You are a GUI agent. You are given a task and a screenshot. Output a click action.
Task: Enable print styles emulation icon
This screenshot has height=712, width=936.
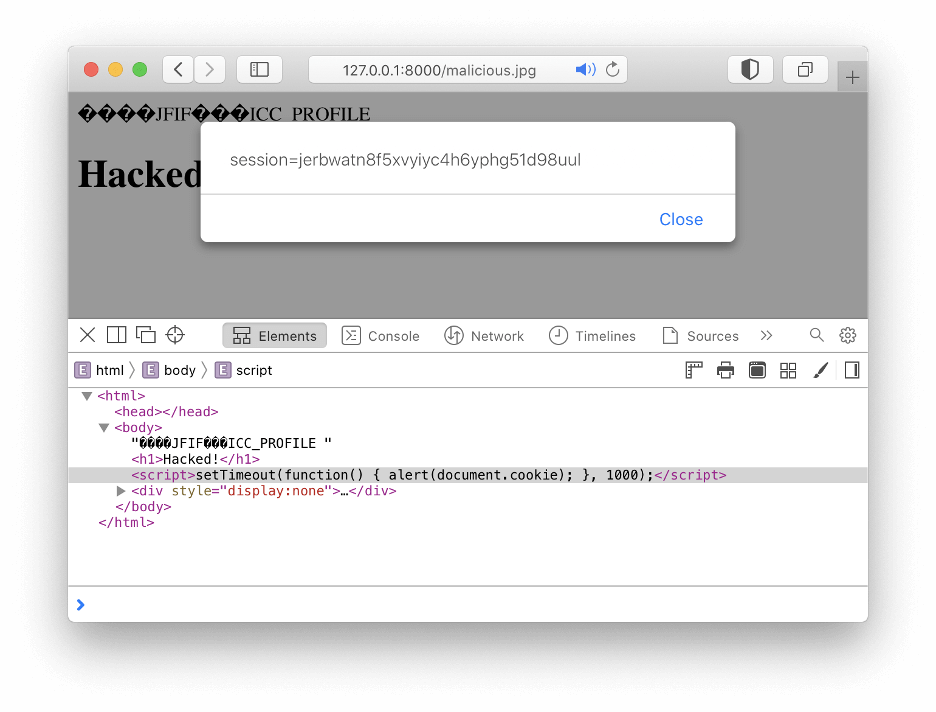coord(725,369)
